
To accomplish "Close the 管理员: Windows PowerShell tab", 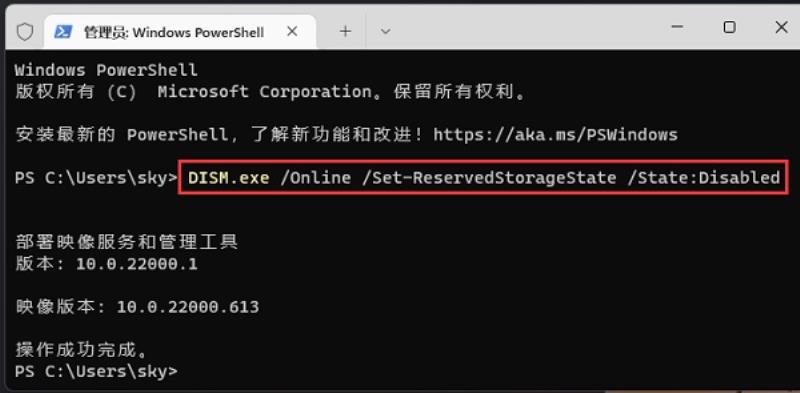I will pyautogui.click(x=292, y=32).
